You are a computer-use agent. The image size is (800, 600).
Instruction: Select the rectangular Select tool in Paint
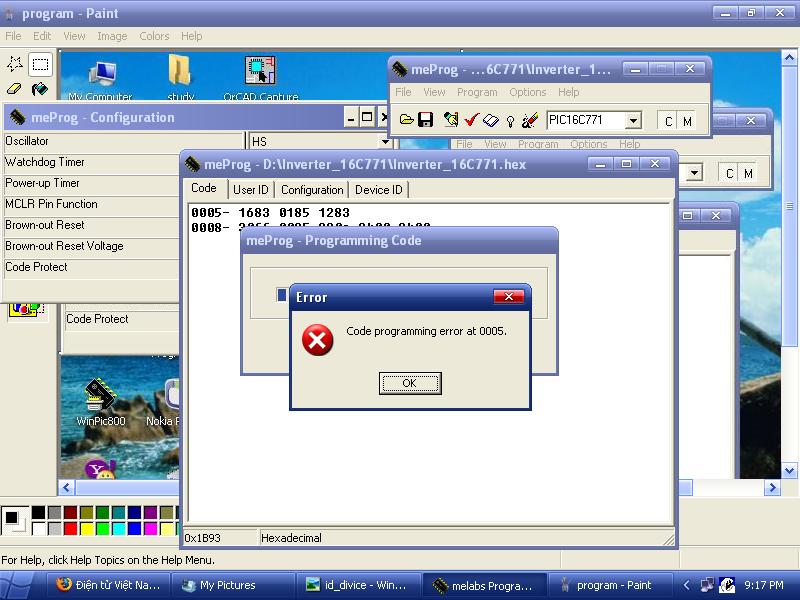coord(40,64)
